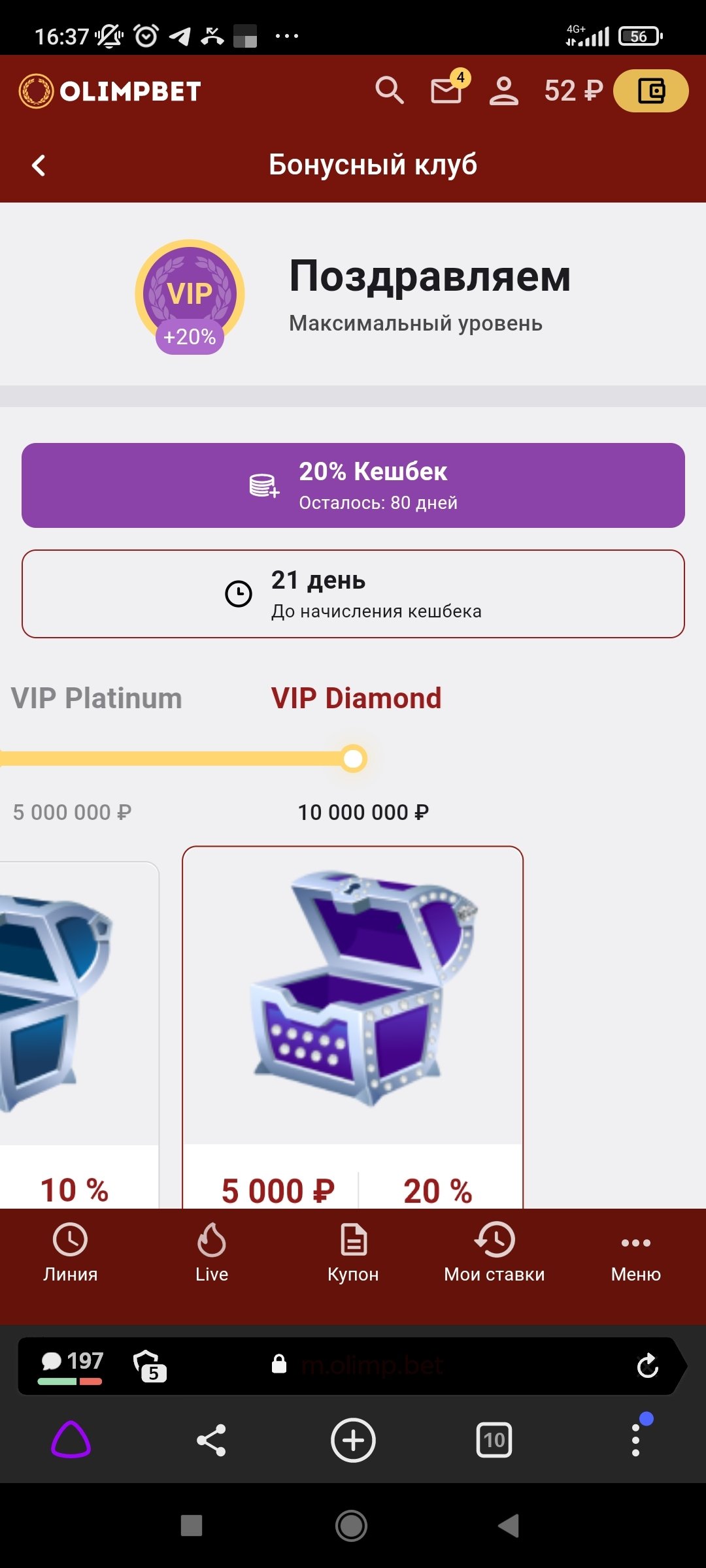
Task: Click the VIP Diamond progress slider knob
Action: click(x=354, y=759)
